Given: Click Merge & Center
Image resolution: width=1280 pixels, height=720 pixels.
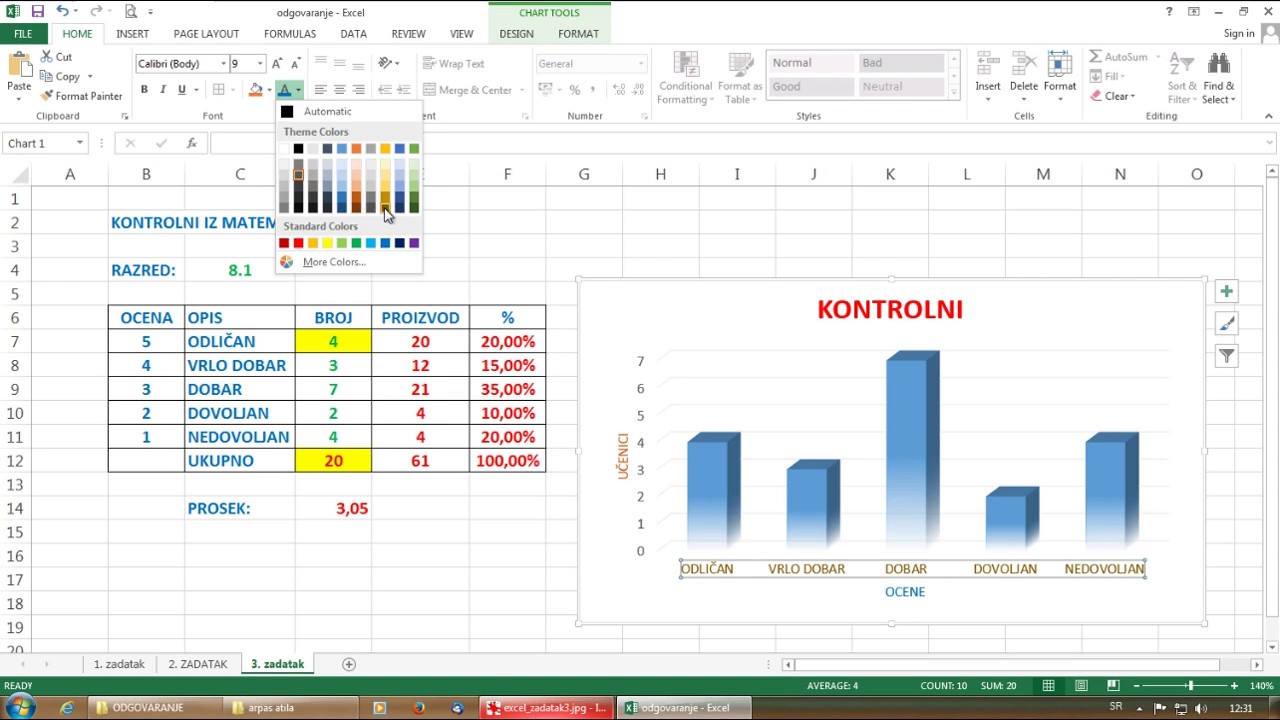Looking at the screenshot, I should tap(468, 90).
